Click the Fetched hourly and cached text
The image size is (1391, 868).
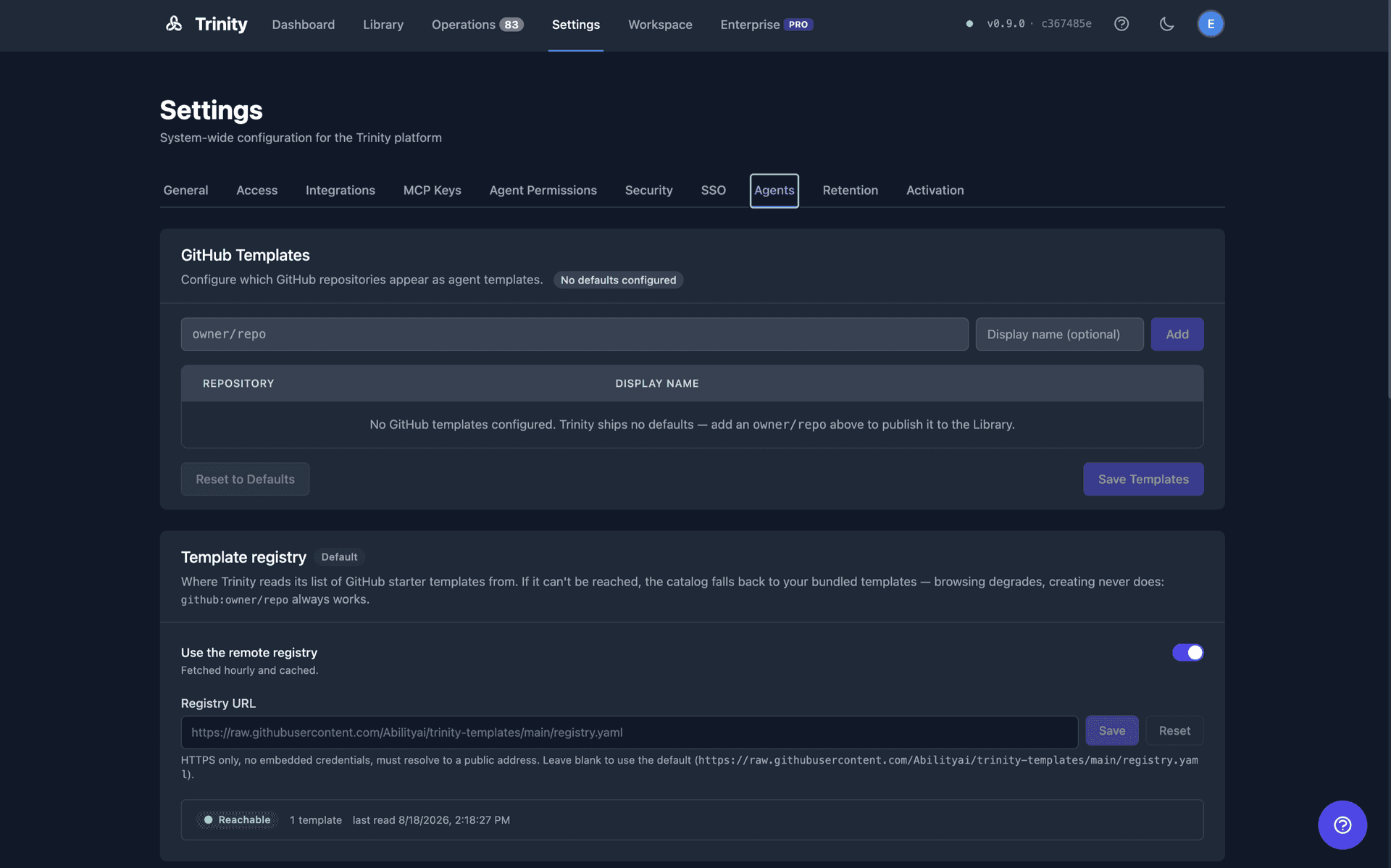[249, 670]
